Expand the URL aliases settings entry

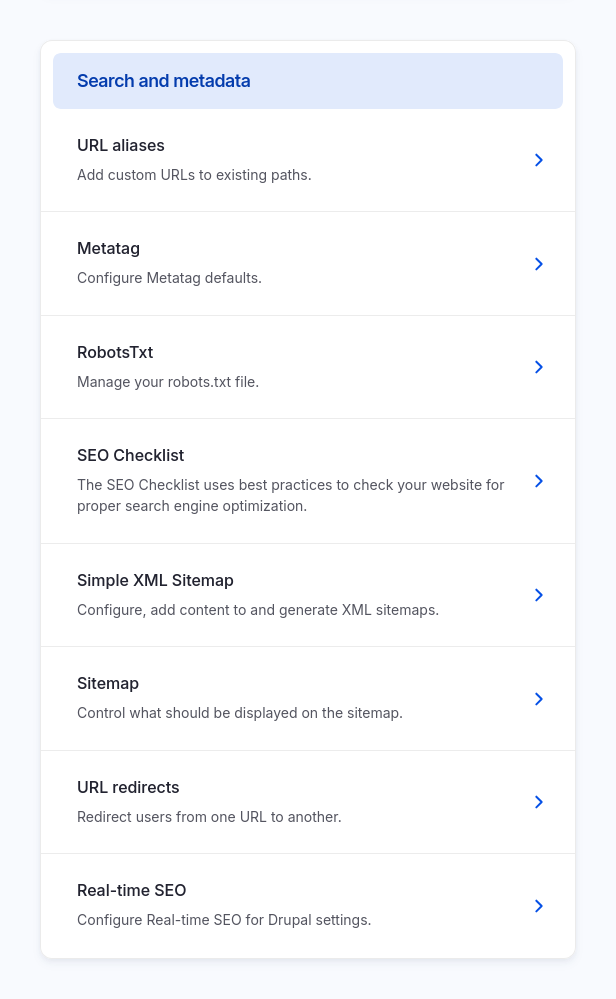coord(121,145)
